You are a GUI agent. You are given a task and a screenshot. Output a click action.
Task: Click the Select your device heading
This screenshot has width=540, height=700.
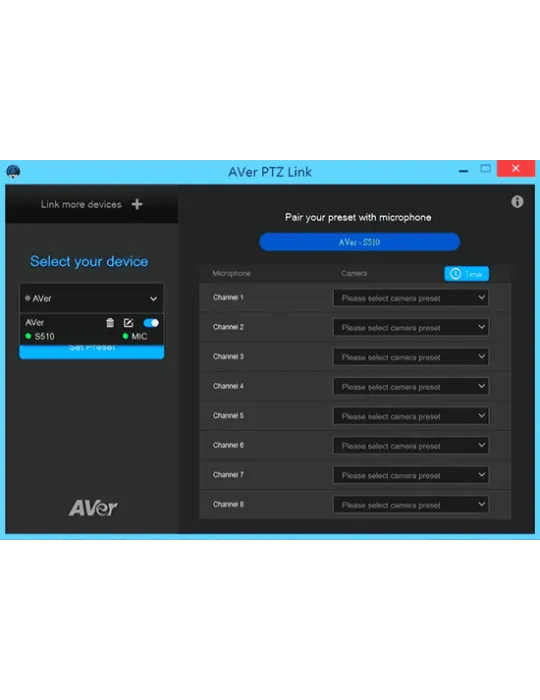pyautogui.click(x=89, y=261)
